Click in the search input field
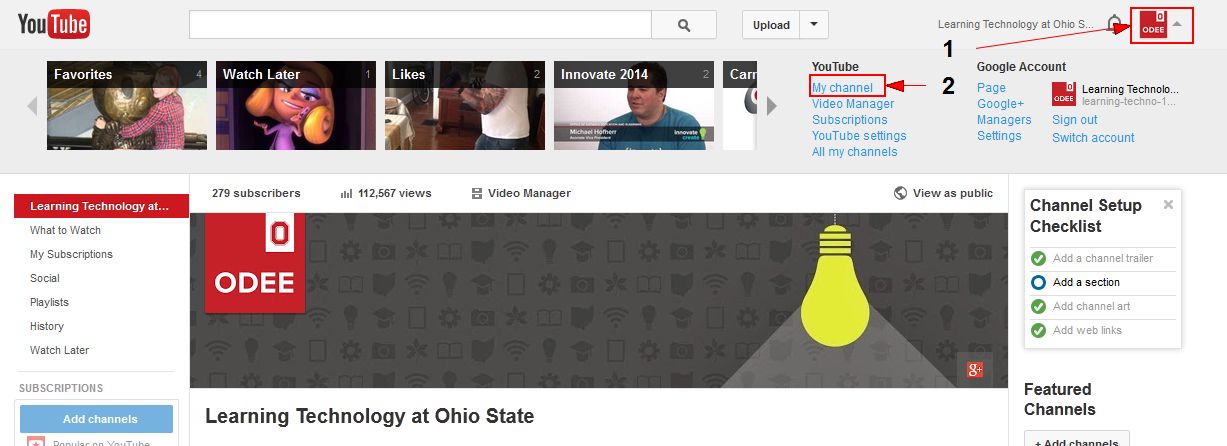This screenshot has width=1227, height=446. (420, 25)
